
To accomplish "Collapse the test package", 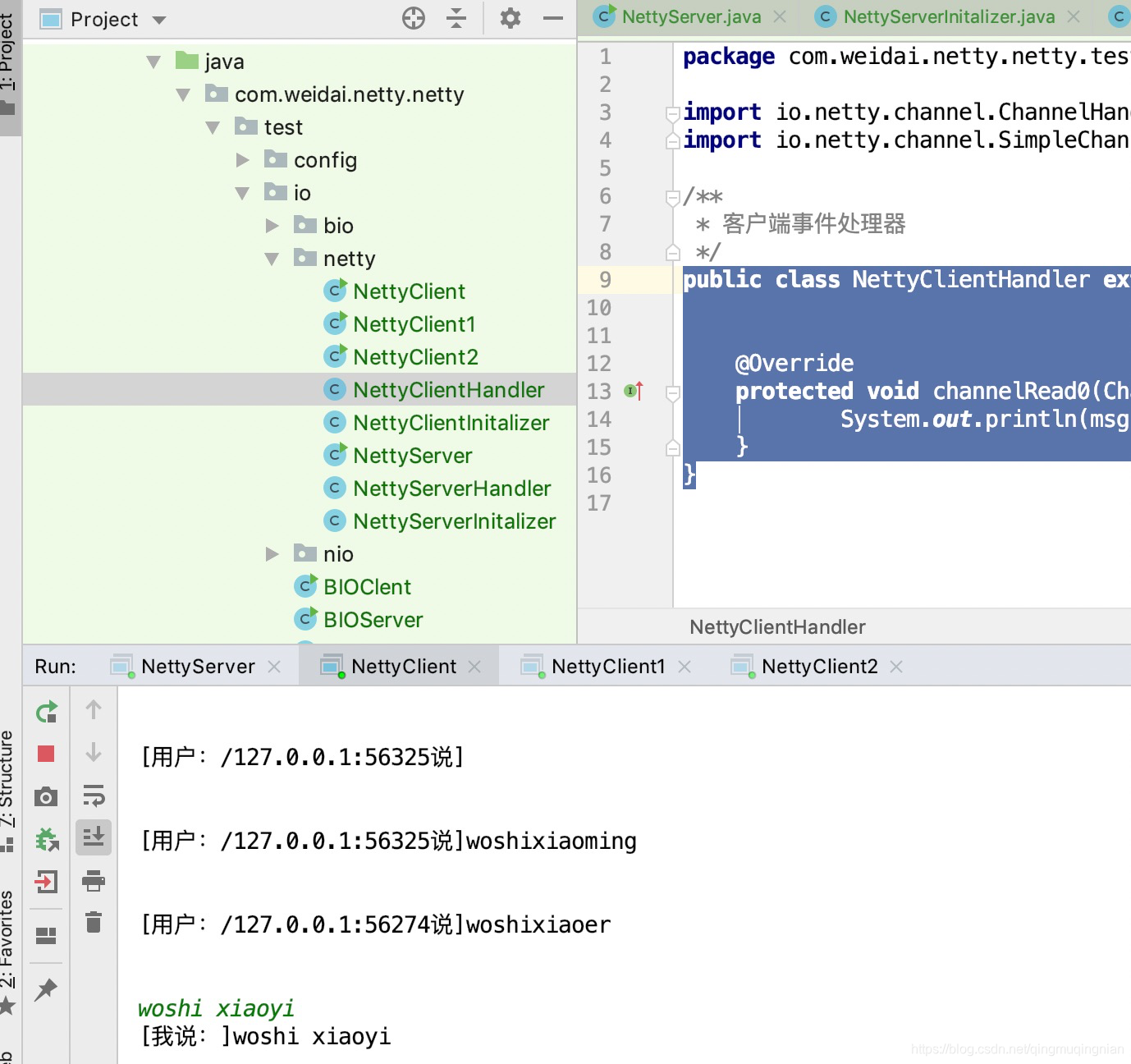I will click(x=213, y=127).
